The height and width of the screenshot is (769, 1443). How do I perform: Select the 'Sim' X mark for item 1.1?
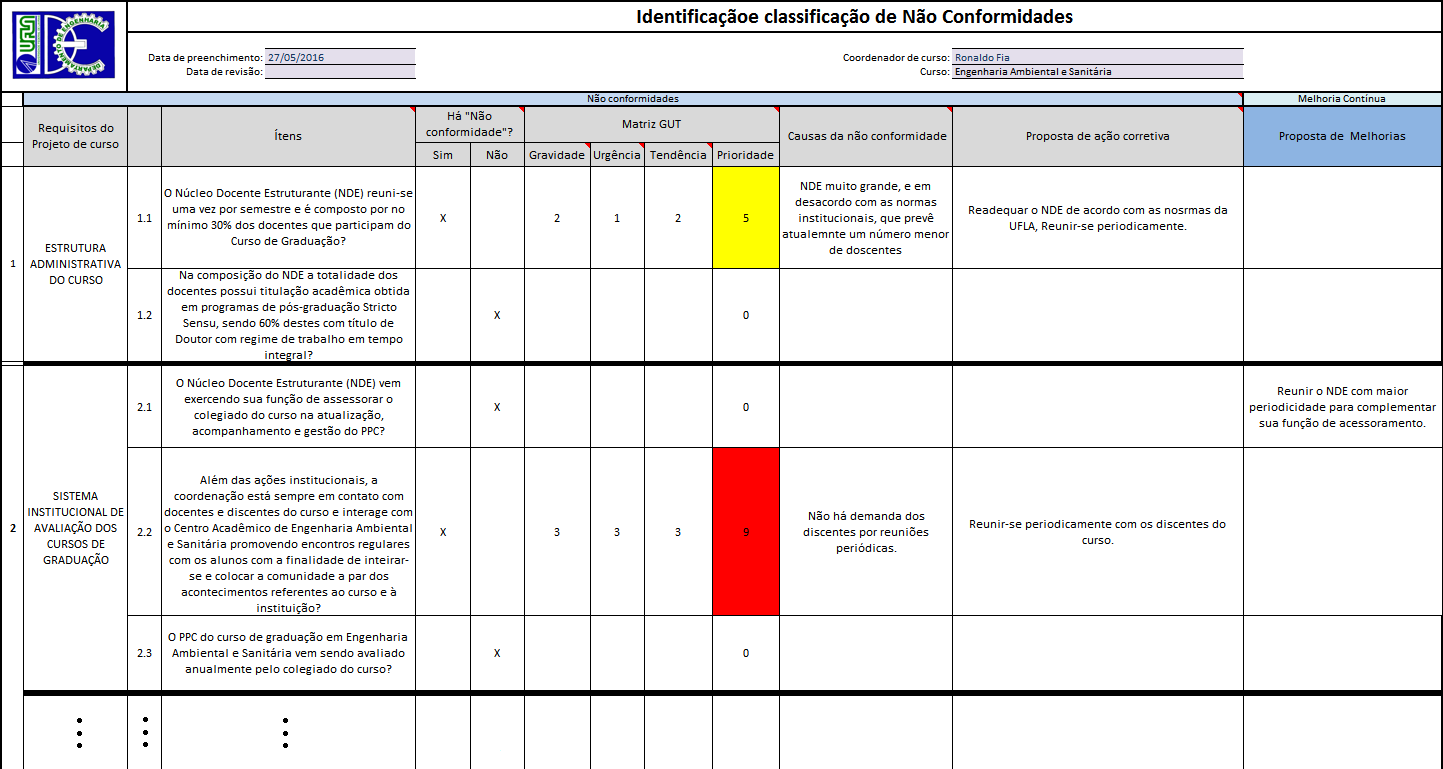tap(443, 218)
